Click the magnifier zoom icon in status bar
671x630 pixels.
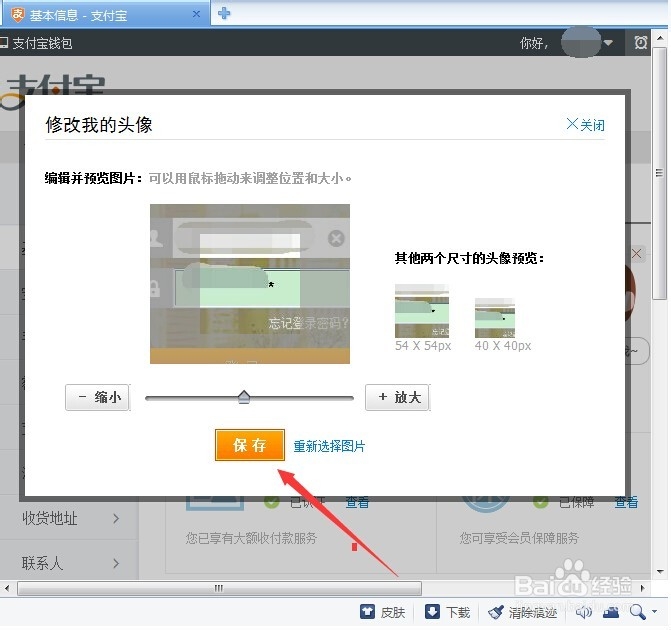pos(638,612)
